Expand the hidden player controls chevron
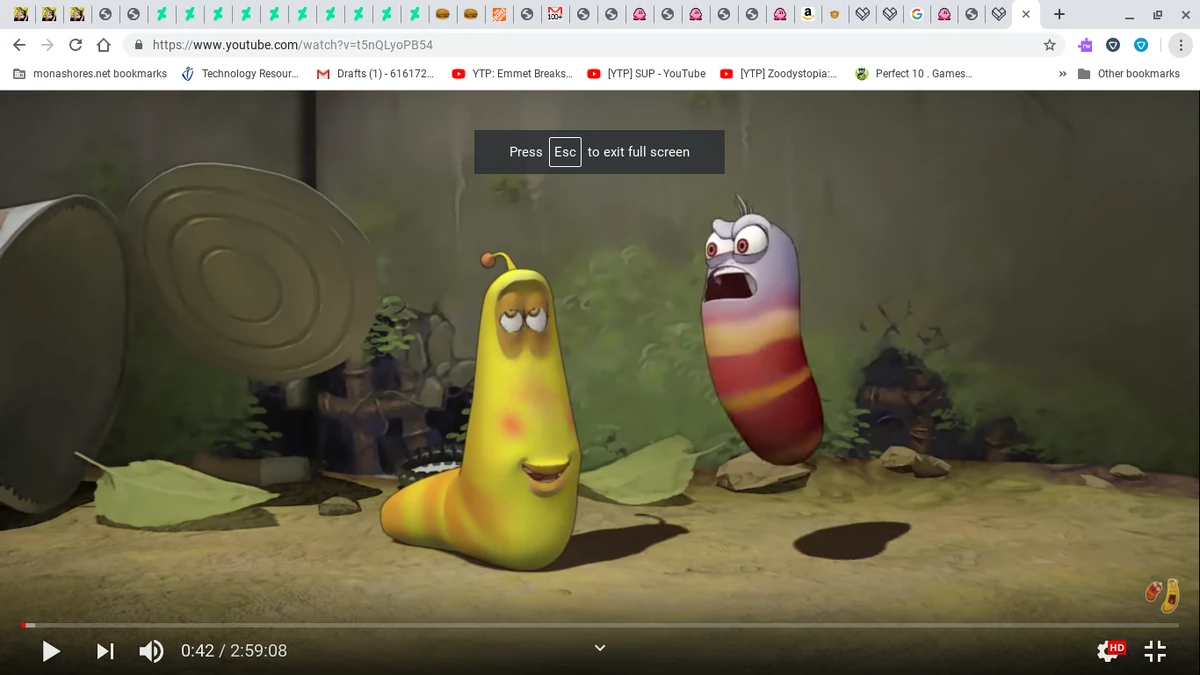The height and width of the screenshot is (675, 1200). click(x=599, y=647)
